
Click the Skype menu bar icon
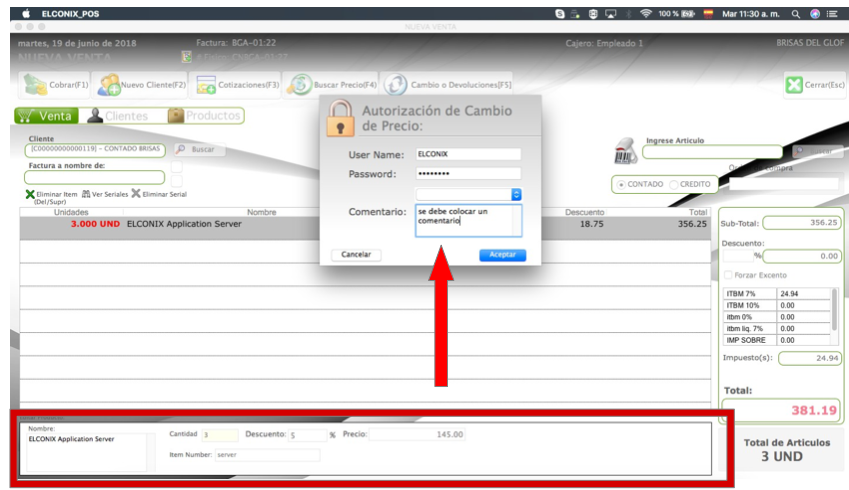click(x=560, y=14)
